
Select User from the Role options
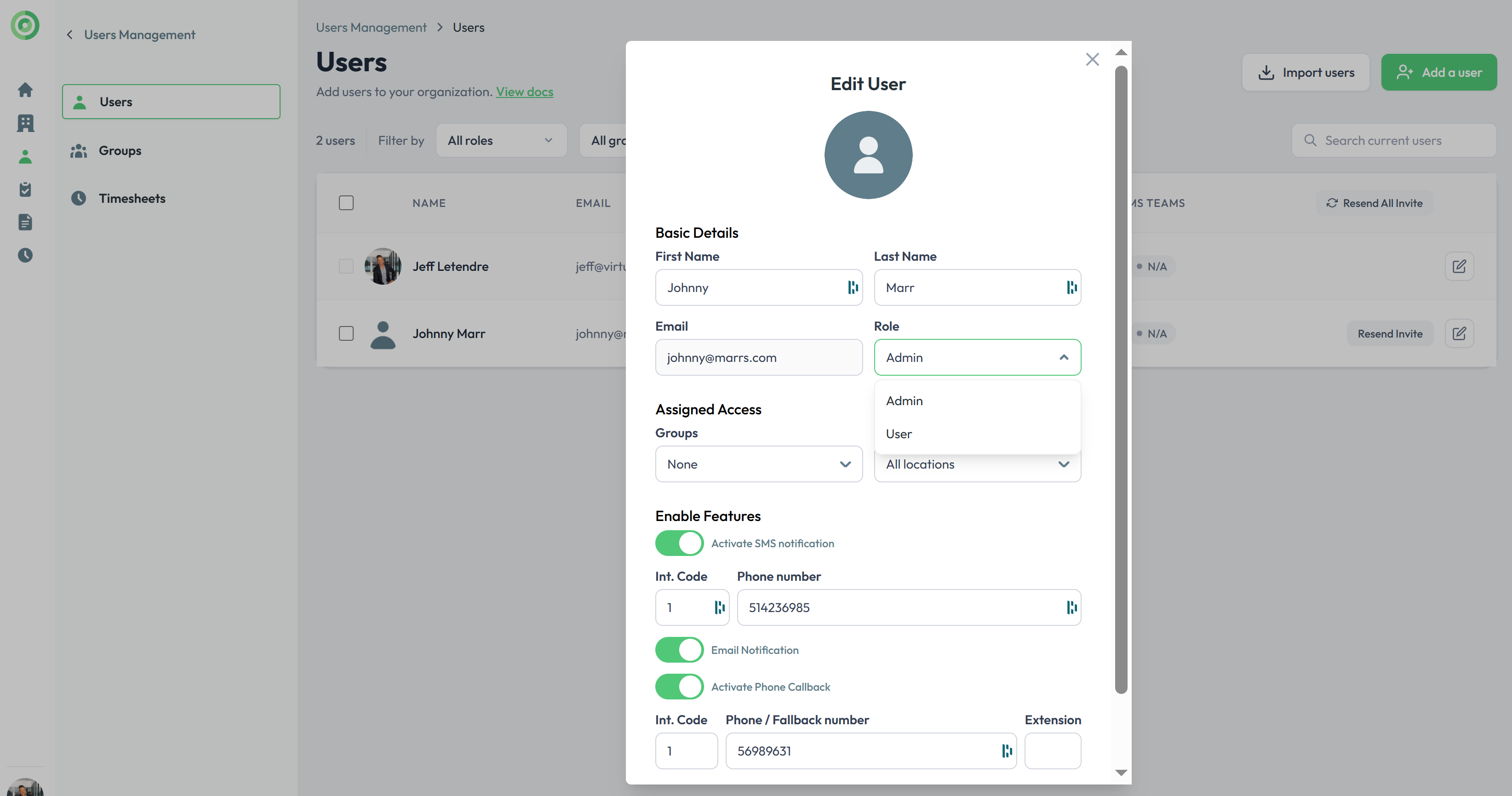tap(899, 434)
